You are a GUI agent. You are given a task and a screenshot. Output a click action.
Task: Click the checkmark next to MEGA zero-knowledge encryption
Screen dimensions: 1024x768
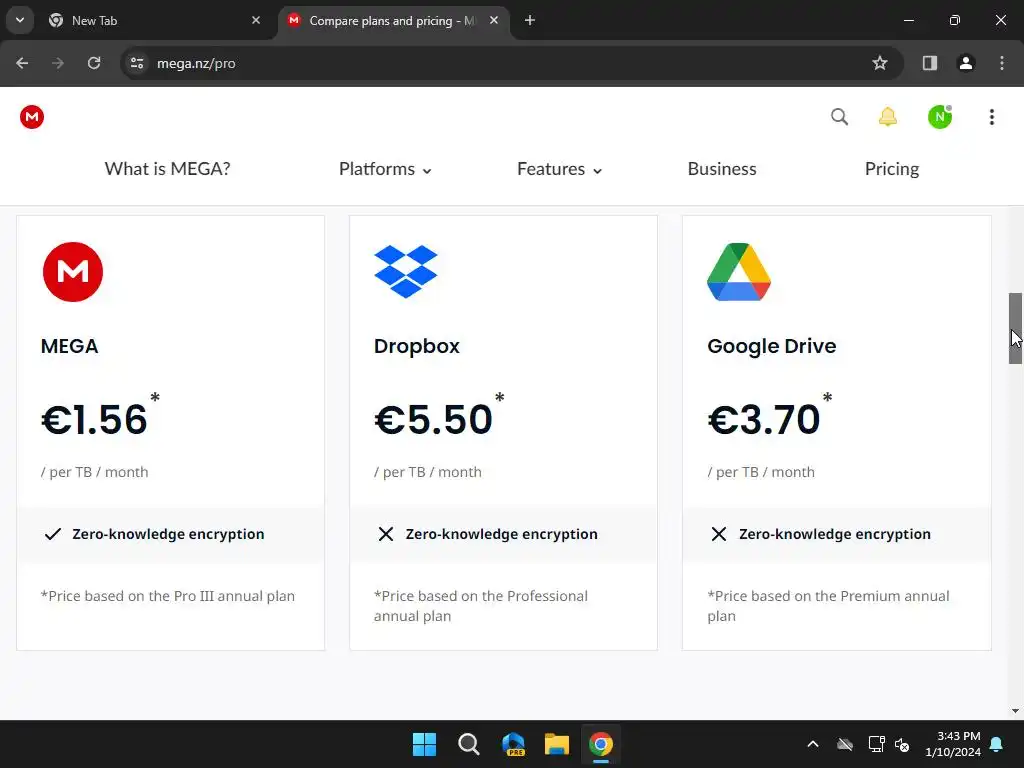tap(53, 534)
